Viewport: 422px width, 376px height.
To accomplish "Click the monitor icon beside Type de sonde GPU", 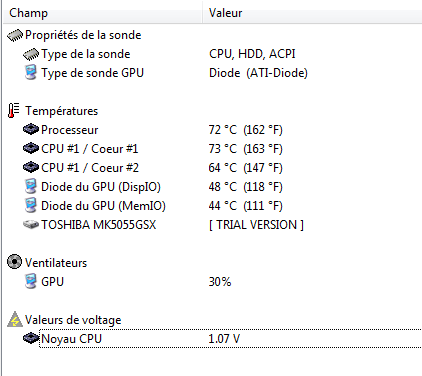I will [31, 73].
